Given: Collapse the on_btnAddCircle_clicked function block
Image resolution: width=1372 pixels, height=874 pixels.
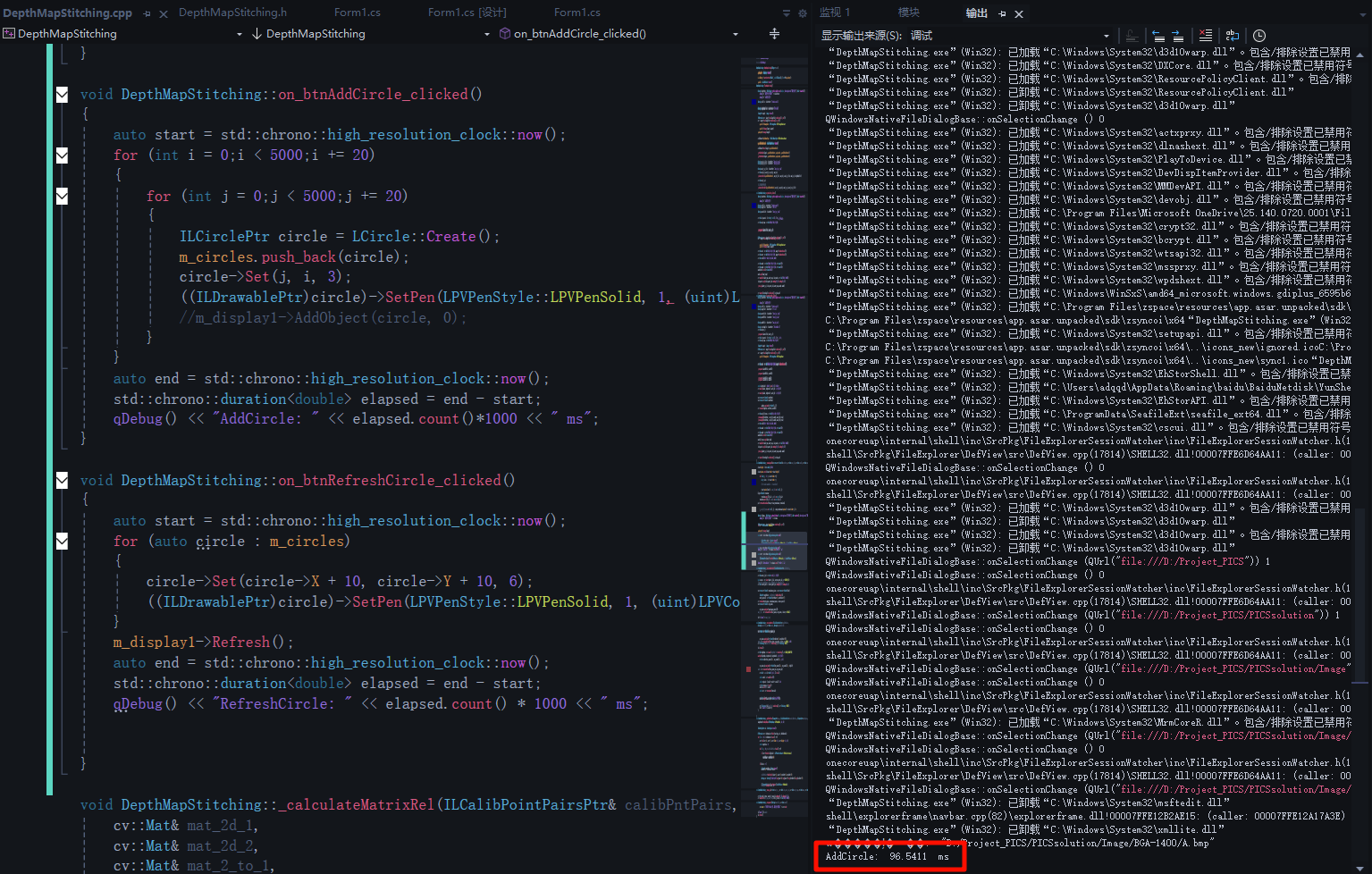Looking at the screenshot, I should click(62, 94).
